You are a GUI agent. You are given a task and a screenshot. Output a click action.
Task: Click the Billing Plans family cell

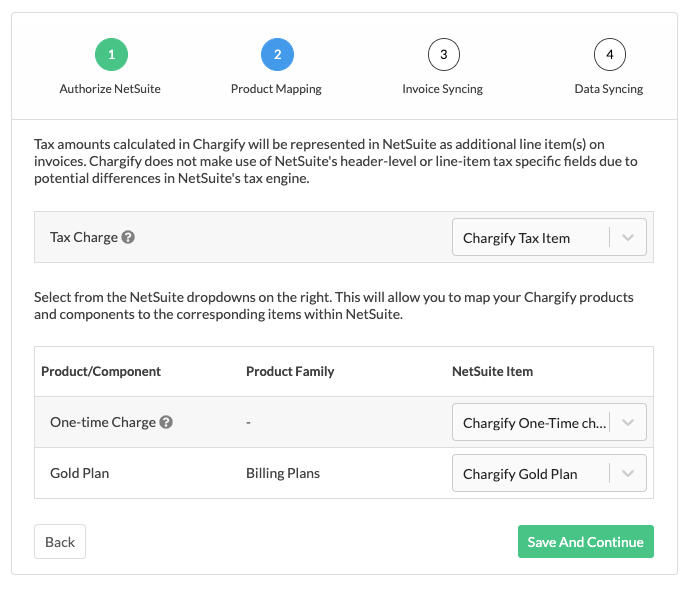pyautogui.click(x=283, y=473)
